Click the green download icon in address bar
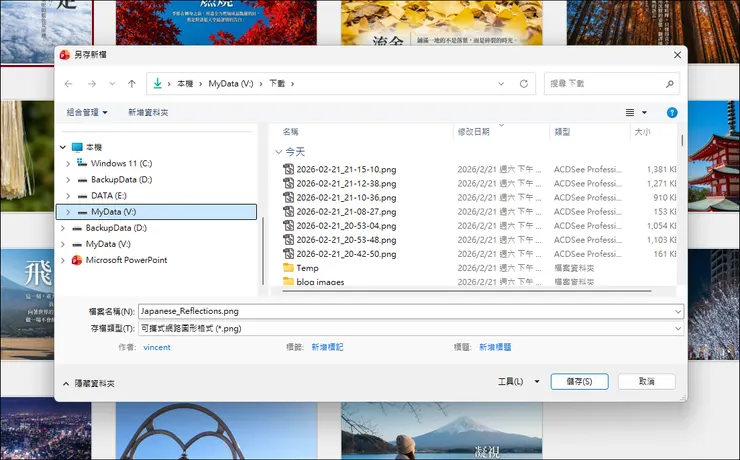This screenshot has height=460, width=740. pos(158,84)
